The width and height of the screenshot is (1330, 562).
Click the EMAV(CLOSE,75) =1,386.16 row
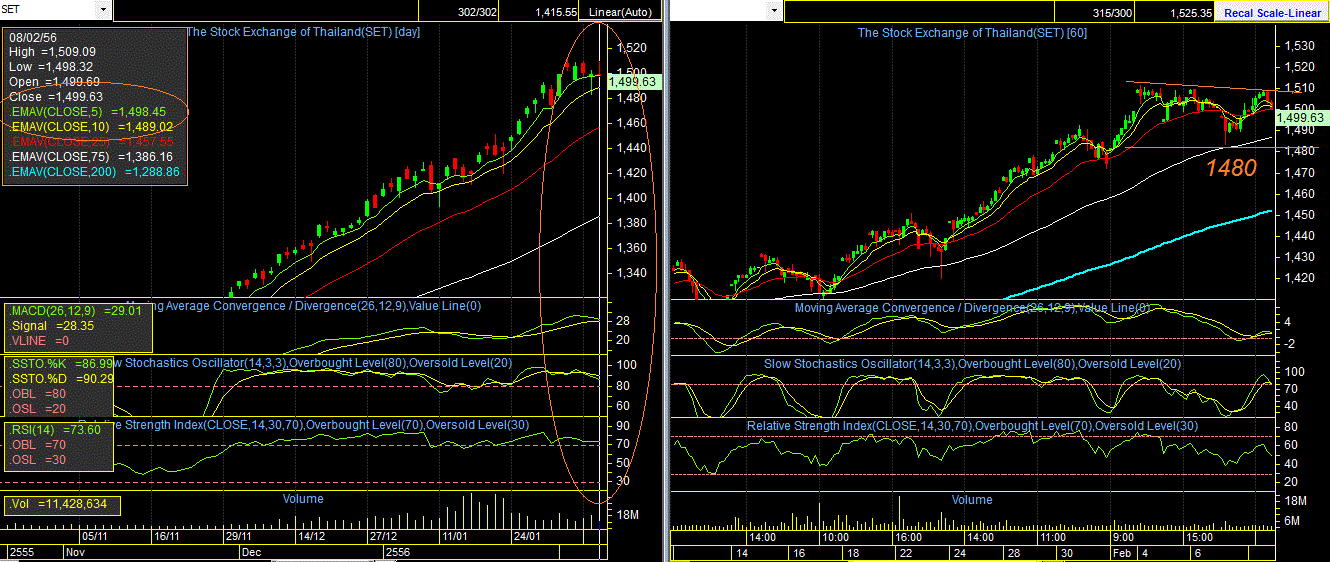pos(91,157)
